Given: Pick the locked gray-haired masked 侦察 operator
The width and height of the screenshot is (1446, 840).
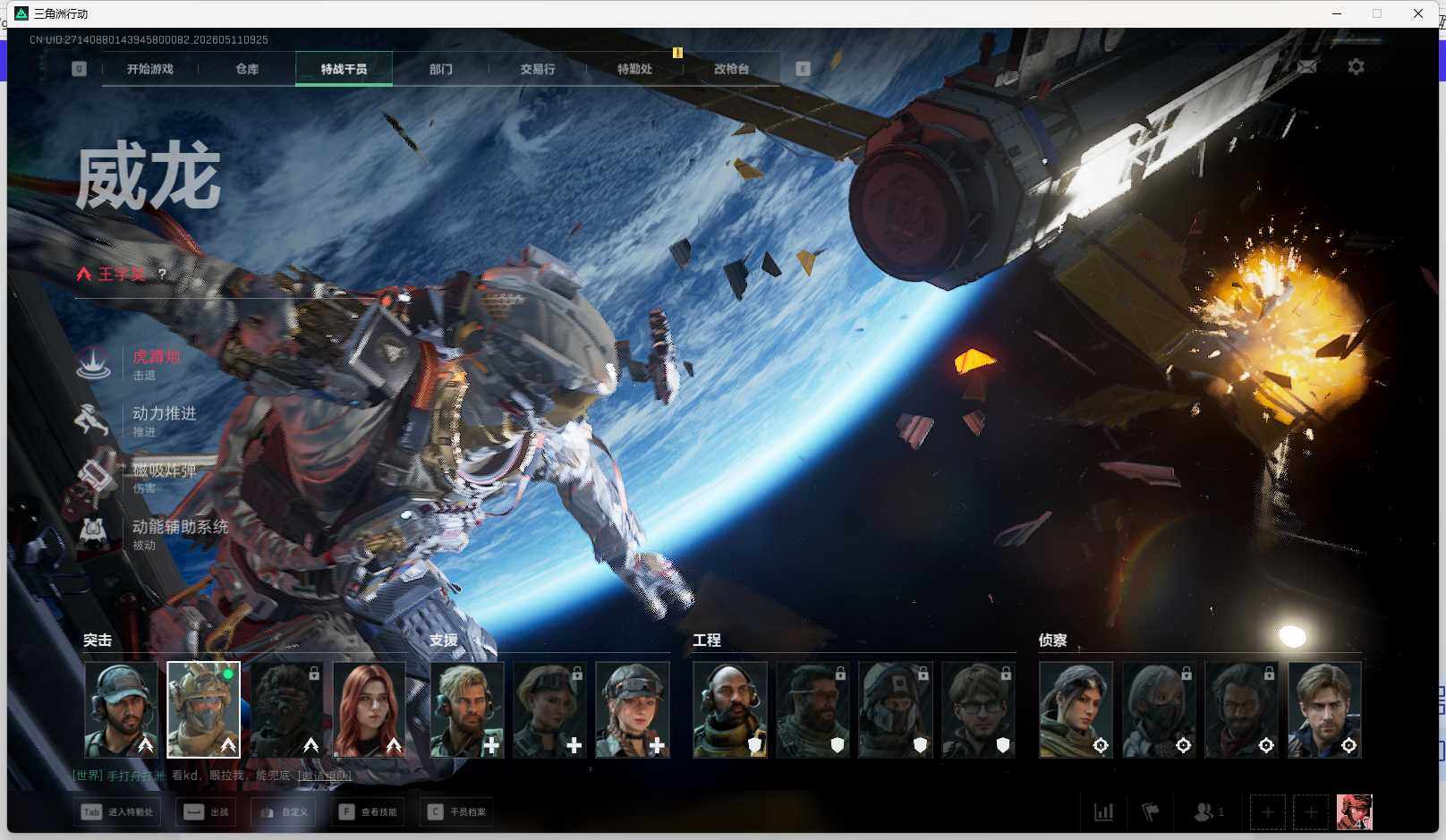Looking at the screenshot, I should point(1159,709).
